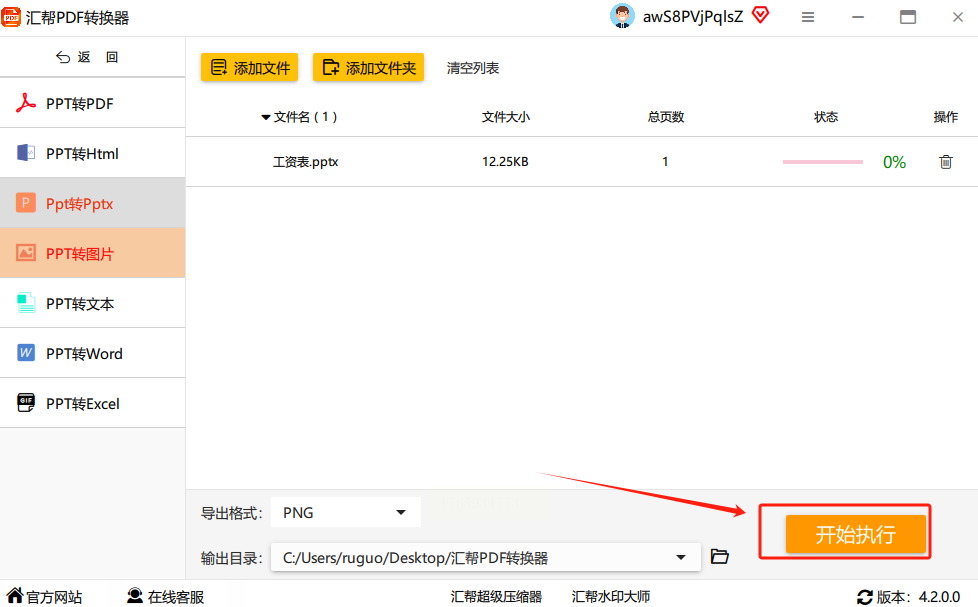Viewport: 978px width, 607px height.
Task: Open the hamburger menu icon
Action: [x=808, y=17]
